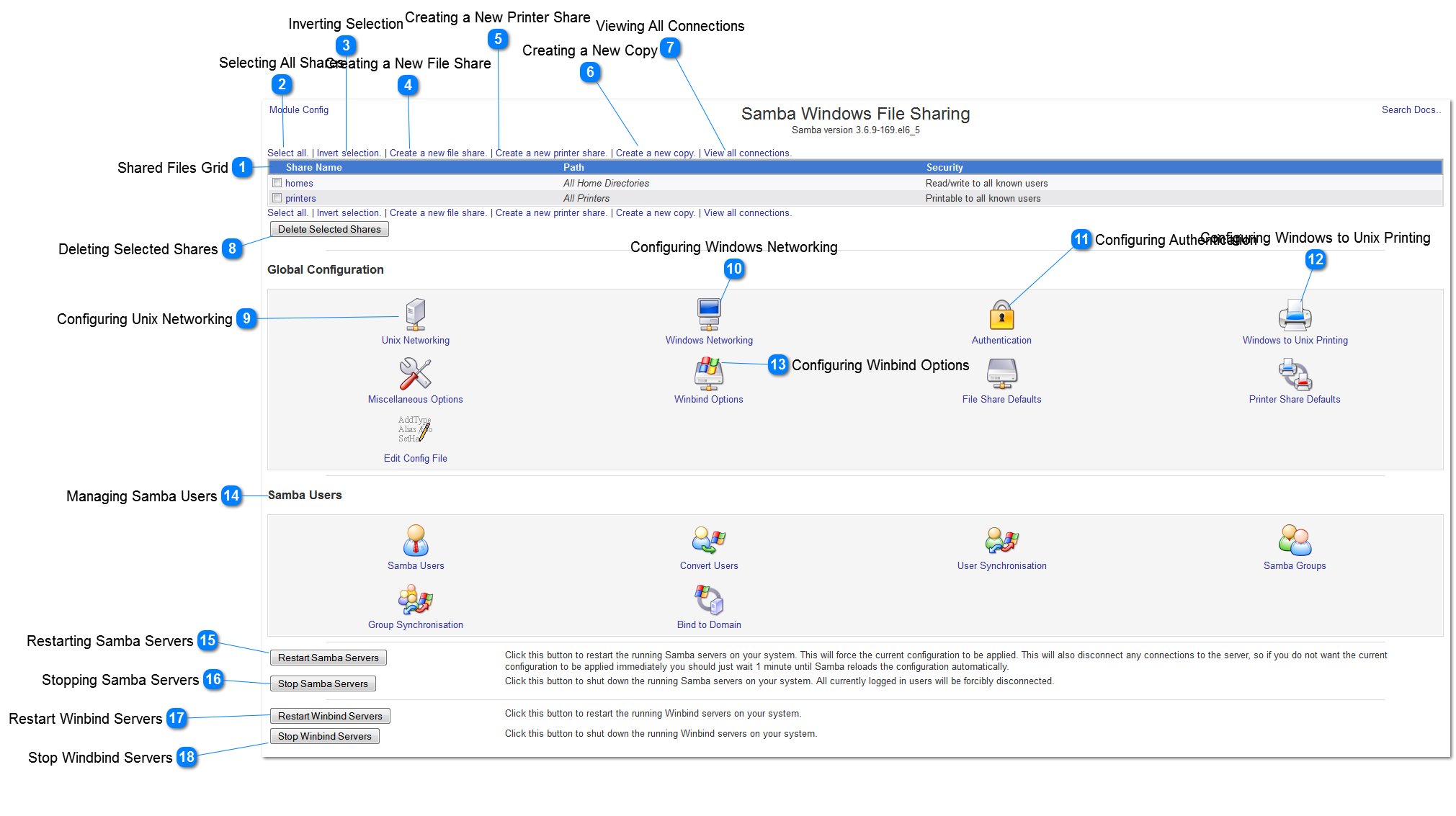Click the Samba Users text link under its icon

pyautogui.click(x=416, y=566)
